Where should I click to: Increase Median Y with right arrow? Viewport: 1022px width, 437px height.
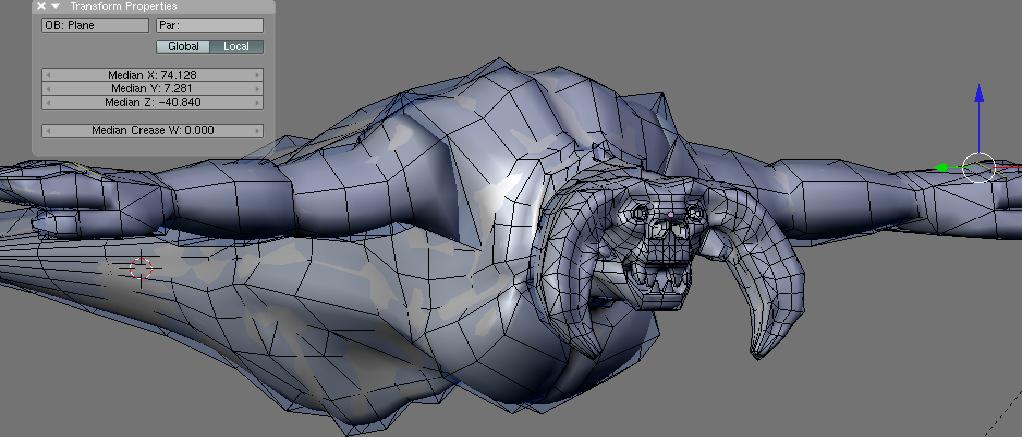click(257, 89)
